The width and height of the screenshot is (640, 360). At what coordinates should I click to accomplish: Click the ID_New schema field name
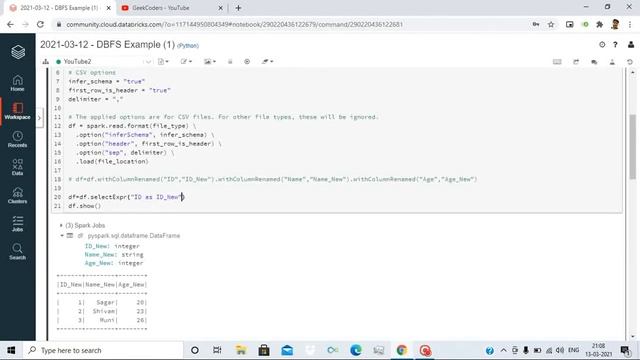[x=96, y=246]
